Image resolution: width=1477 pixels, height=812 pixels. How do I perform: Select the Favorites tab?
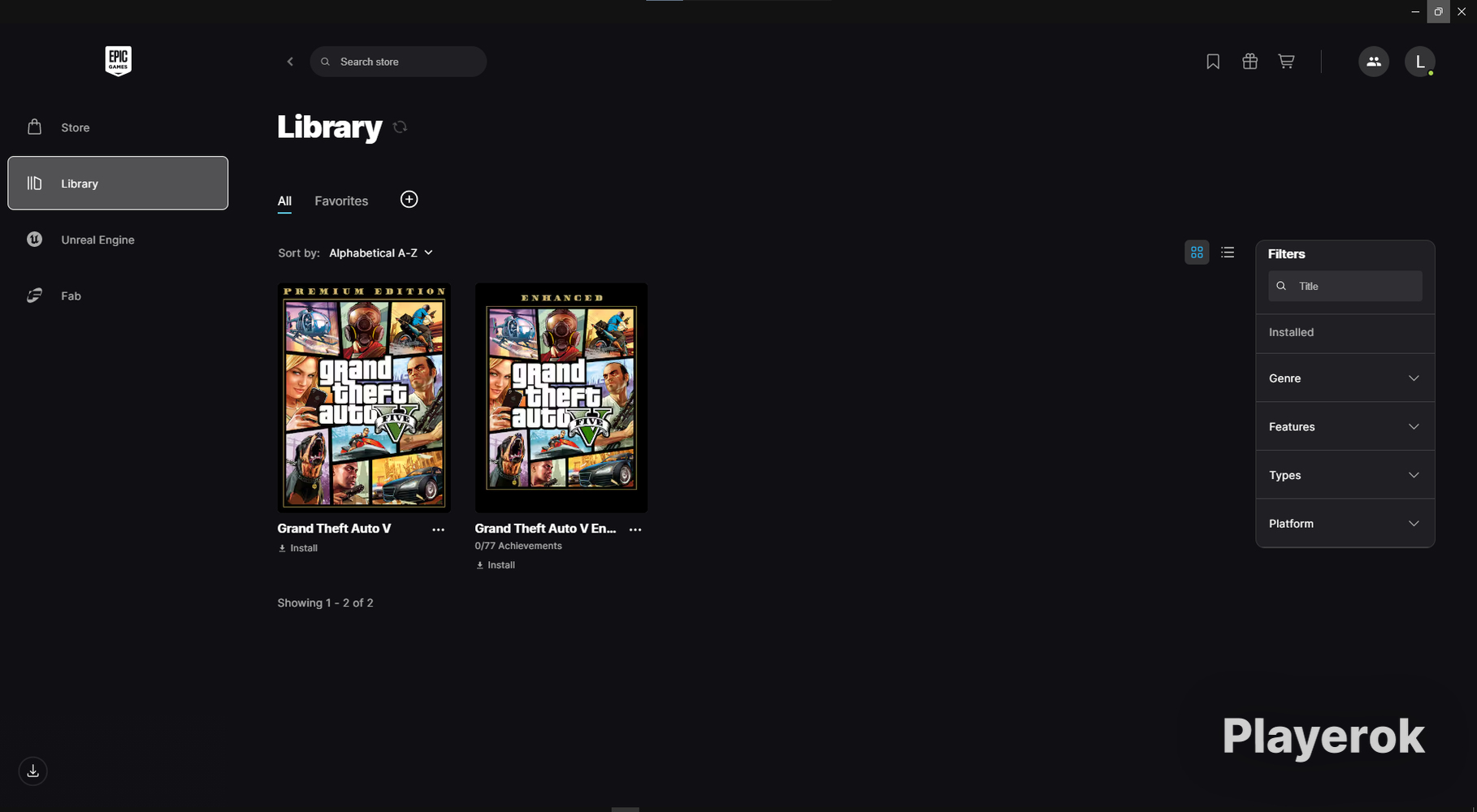(341, 201)
